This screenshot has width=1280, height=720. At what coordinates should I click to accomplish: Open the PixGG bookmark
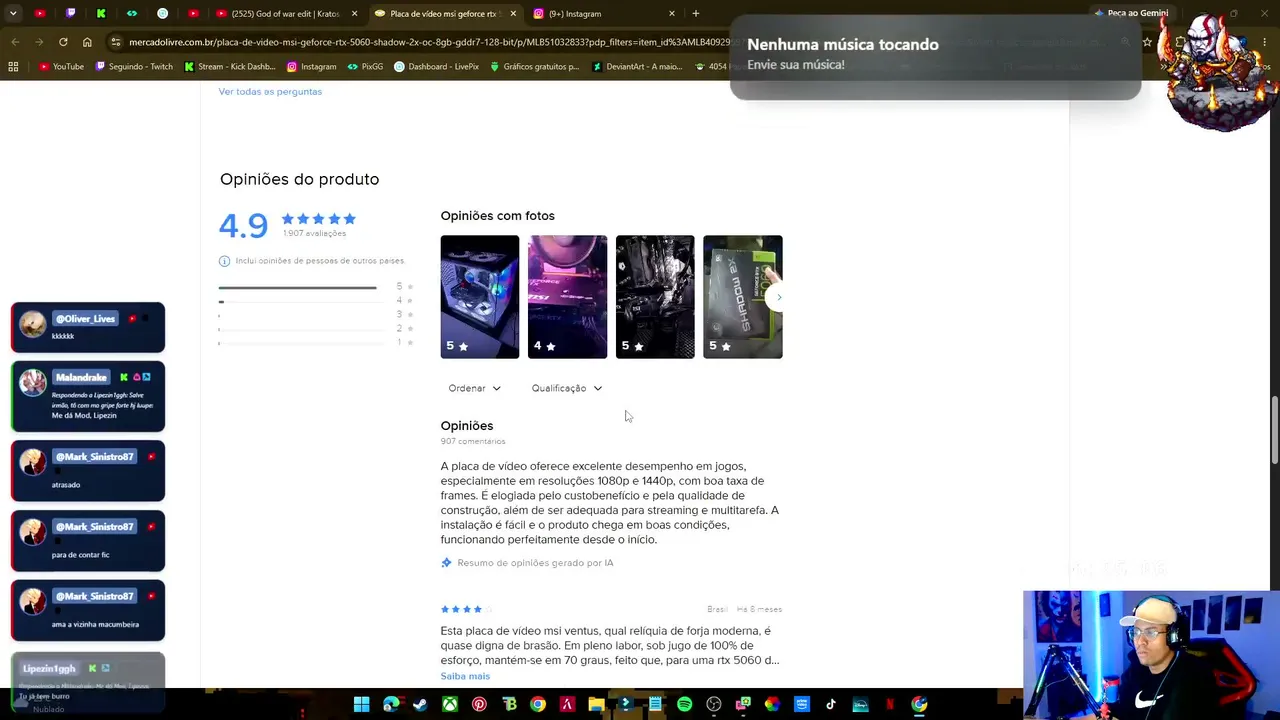365,67
